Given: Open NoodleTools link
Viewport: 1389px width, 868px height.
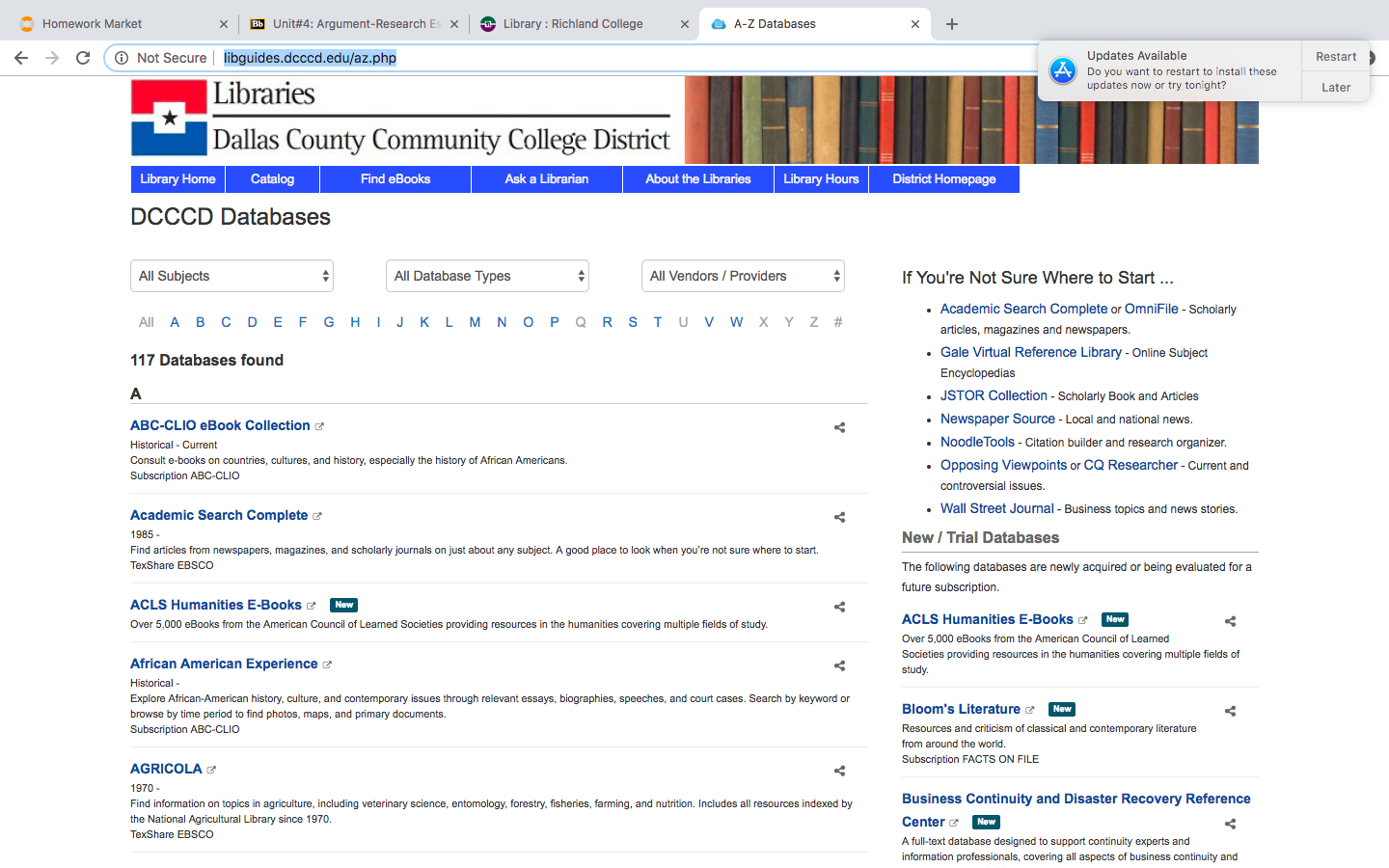Looking at the screenshot, I should [x=977, y=442].
